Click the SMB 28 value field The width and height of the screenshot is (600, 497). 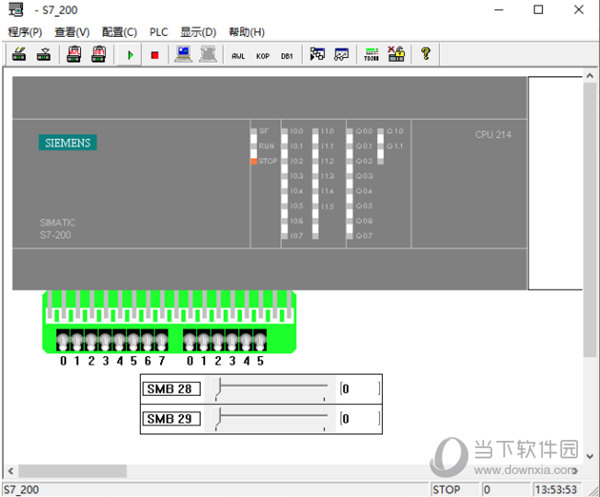point(360,389)
